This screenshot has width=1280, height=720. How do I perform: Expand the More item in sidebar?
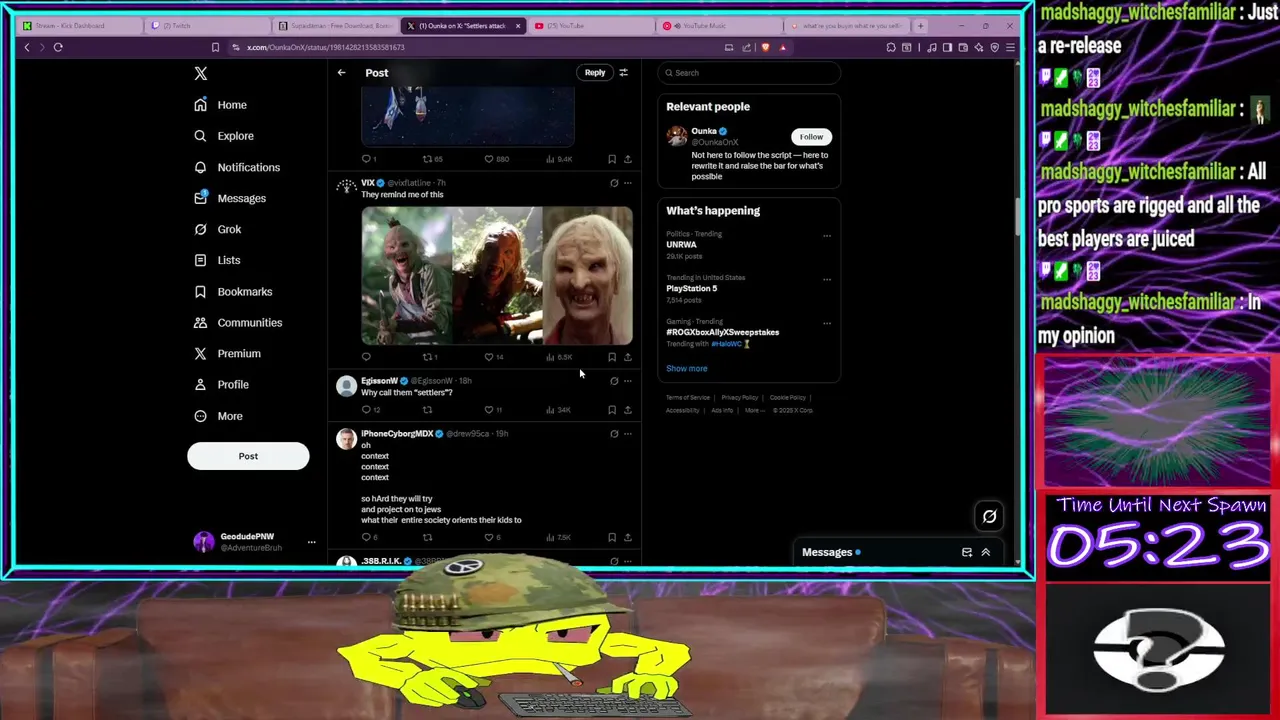(x=218, y=416)
